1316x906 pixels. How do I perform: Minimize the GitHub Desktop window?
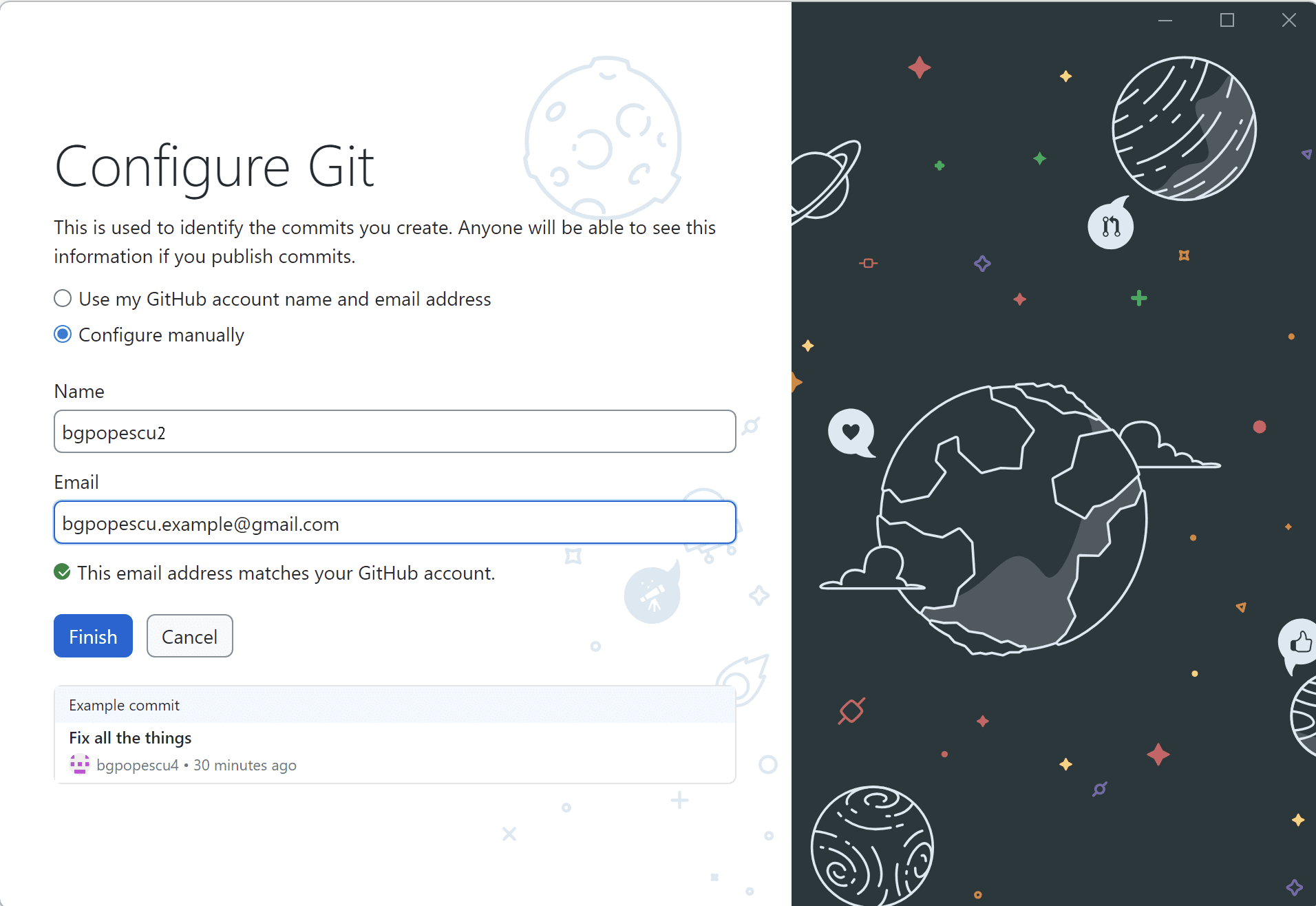pyautogui.click(x=1165, y=21)
